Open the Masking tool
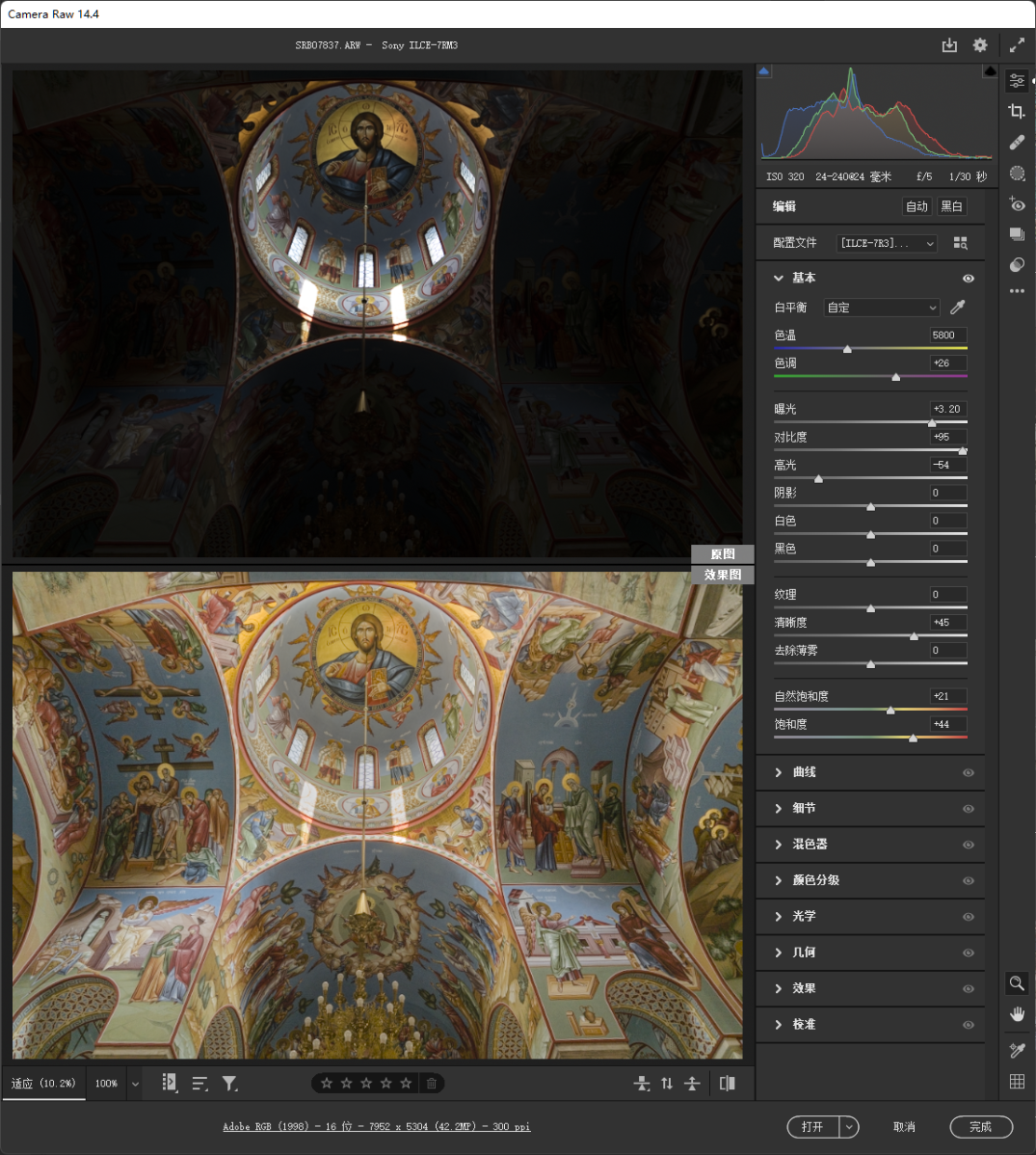1036x1155 pixels. 1017,174
